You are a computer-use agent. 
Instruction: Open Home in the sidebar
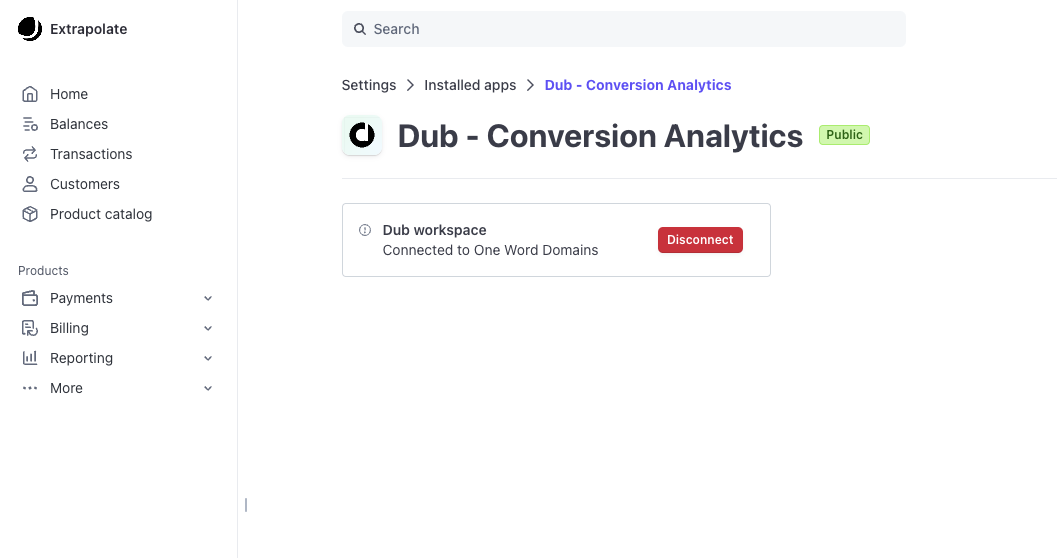[69, 94]
